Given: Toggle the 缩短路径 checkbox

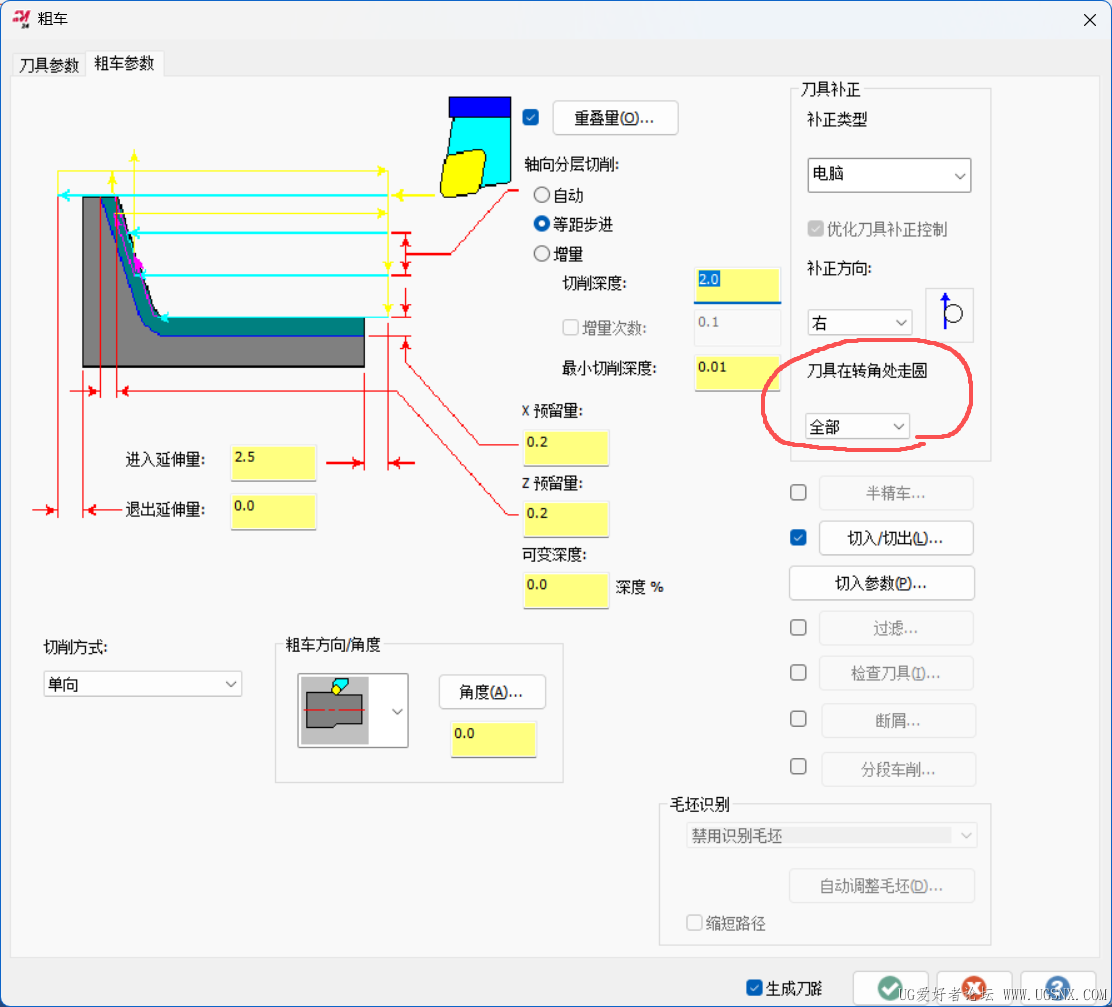Looking at the screenshot, I should 694,923.
